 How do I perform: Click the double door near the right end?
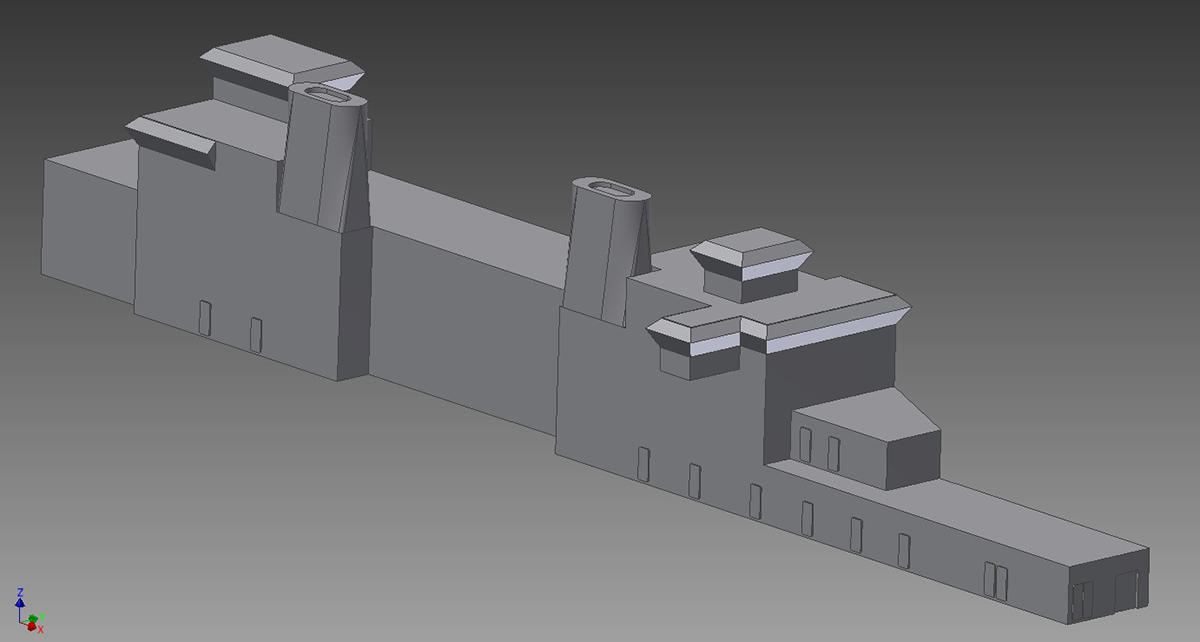click(x=995, y=581)
